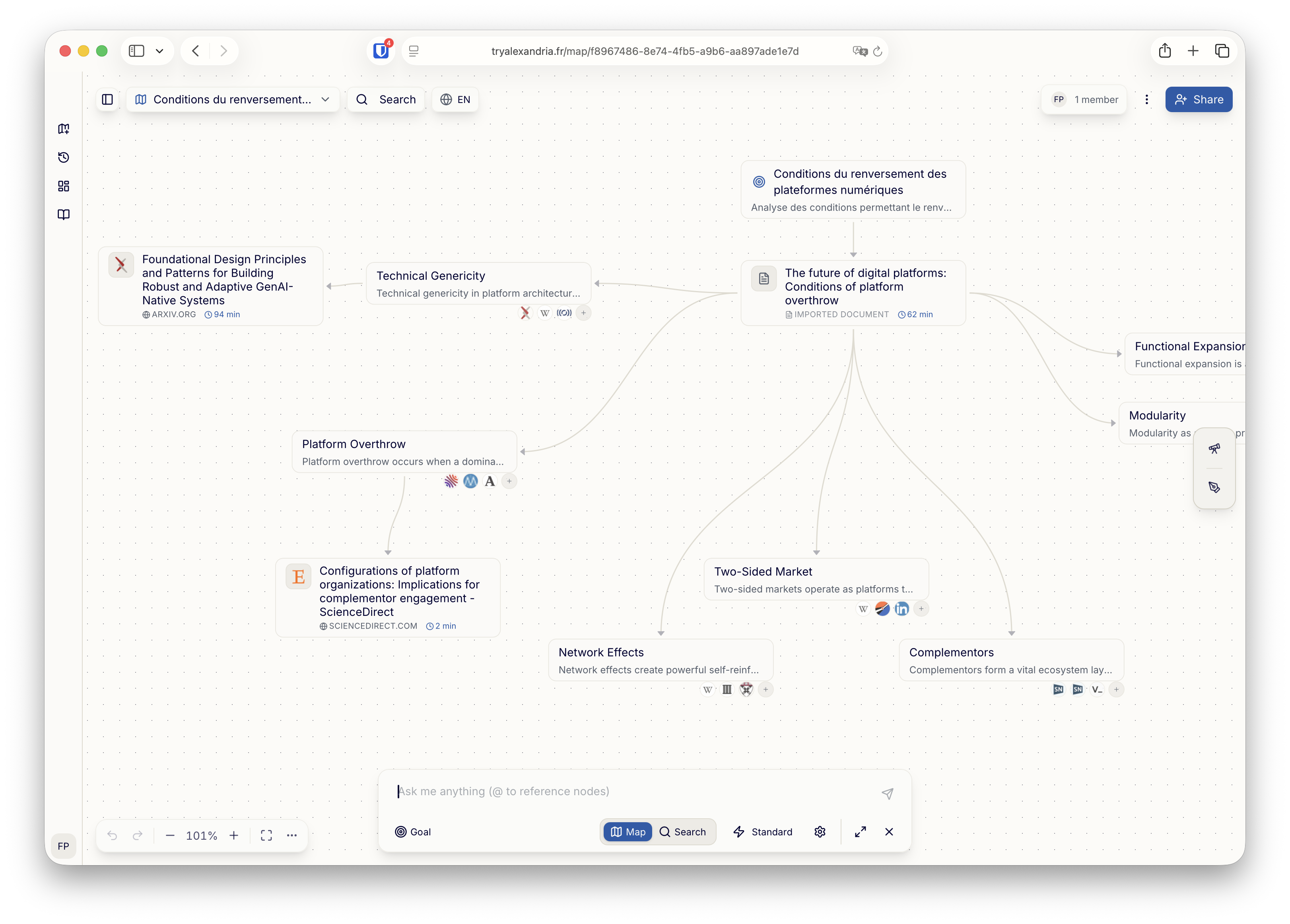Zoom in using the plus control
1290x924 pixels.
(234, 835)
